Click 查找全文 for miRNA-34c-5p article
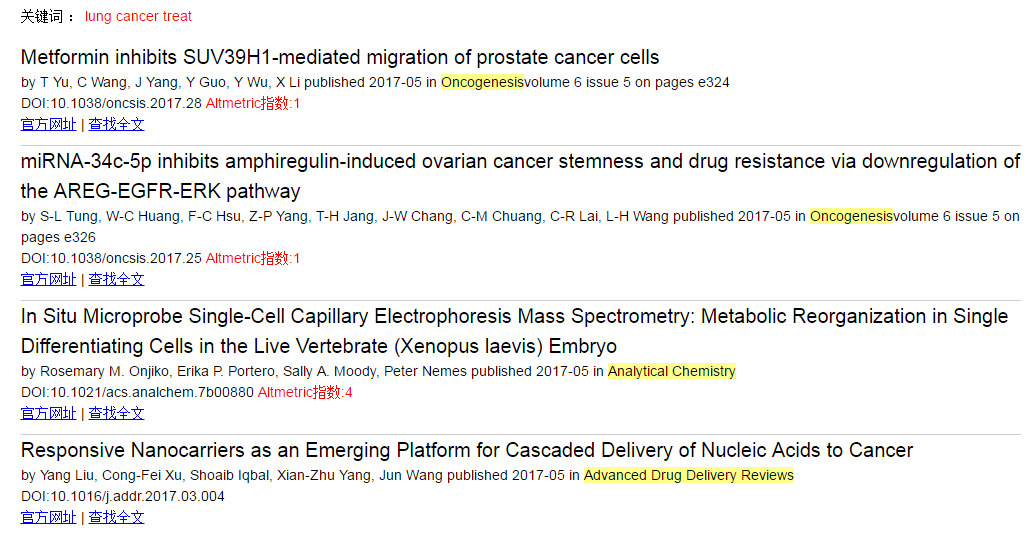1029x538 pixels. pos(116,279)
